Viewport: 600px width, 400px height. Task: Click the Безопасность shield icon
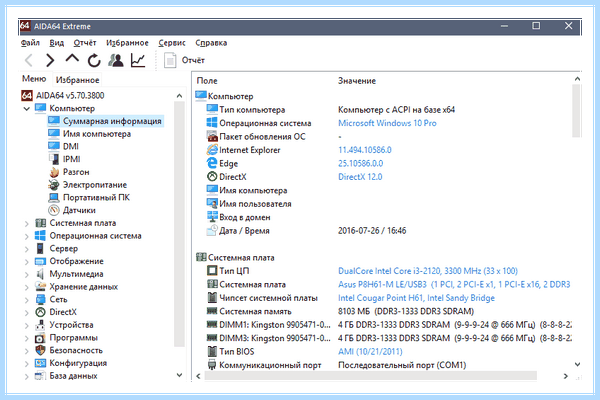(x=40, y=350)
